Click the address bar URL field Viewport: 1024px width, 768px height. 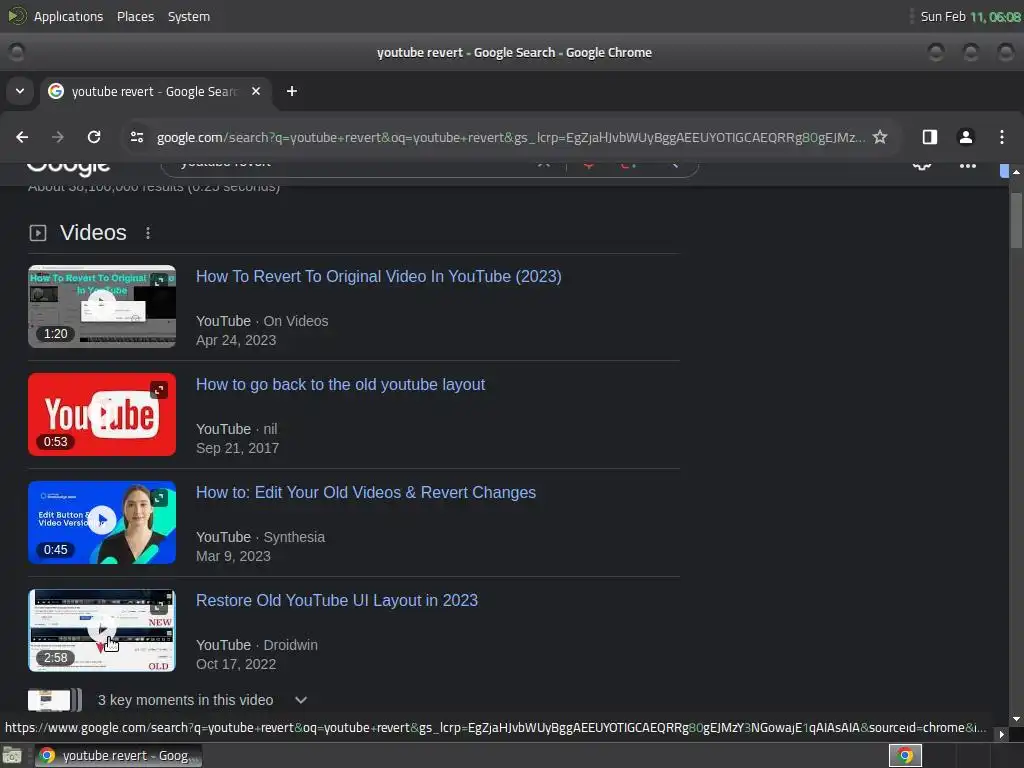pos(510,137)
